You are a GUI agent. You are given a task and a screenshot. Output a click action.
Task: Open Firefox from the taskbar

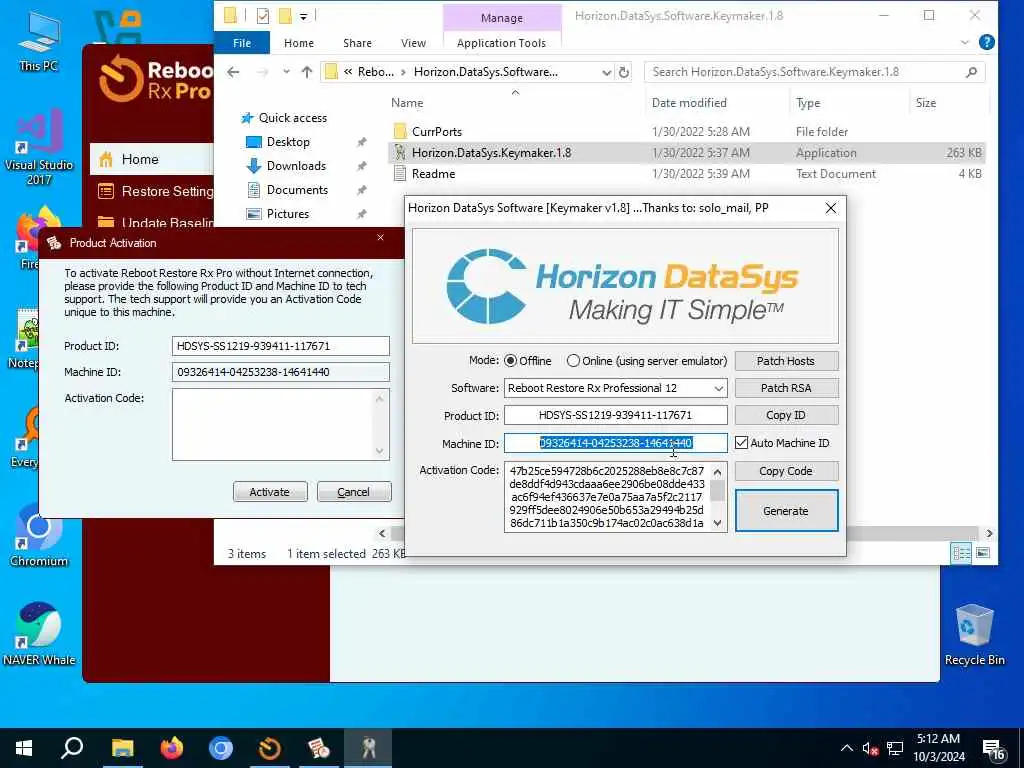click(172, 748)
